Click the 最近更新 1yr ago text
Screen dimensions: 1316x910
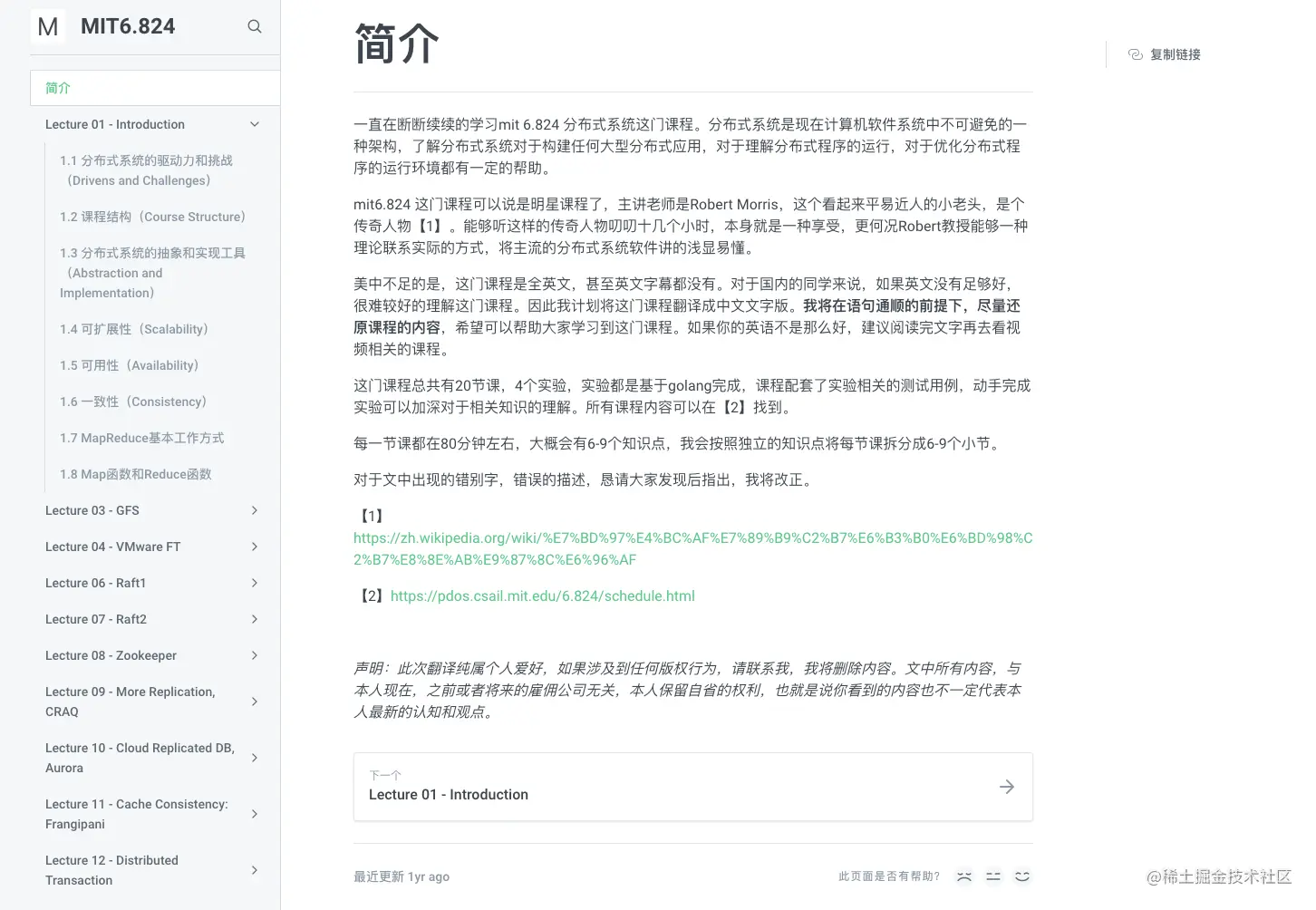(x=402, y=876)
